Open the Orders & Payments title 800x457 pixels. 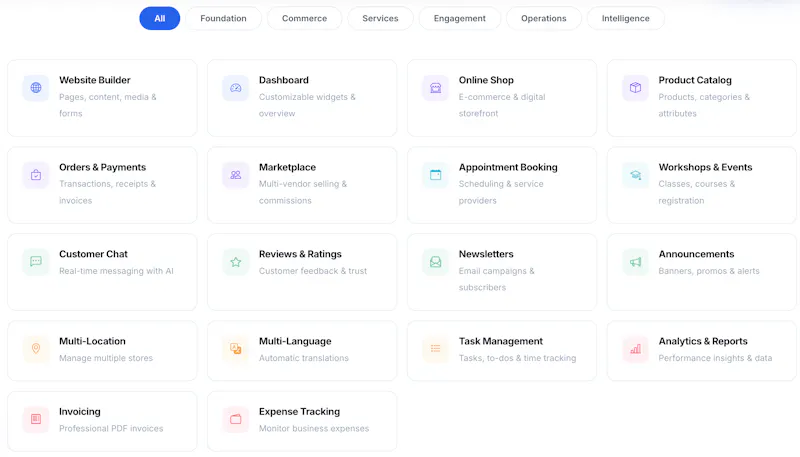click(x=103, y=167)
